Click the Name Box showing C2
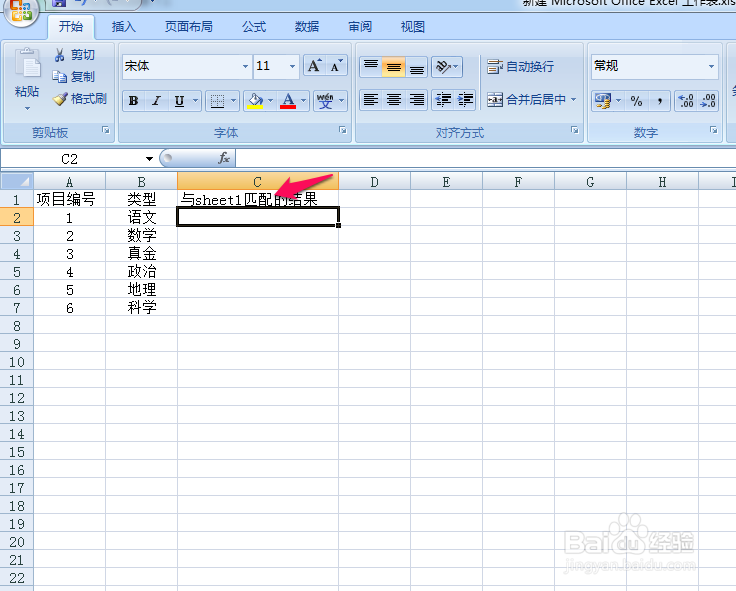The height and width of the screenshot is (591, 736). pos(70,159)
